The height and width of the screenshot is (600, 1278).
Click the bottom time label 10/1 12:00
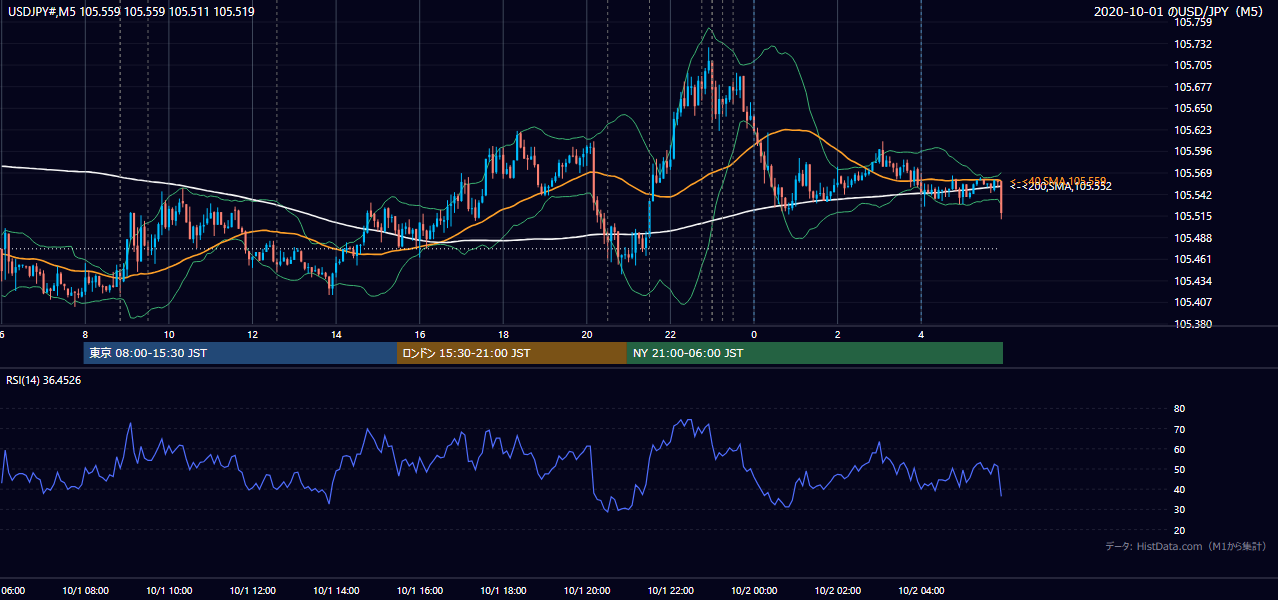coord(252,590)
